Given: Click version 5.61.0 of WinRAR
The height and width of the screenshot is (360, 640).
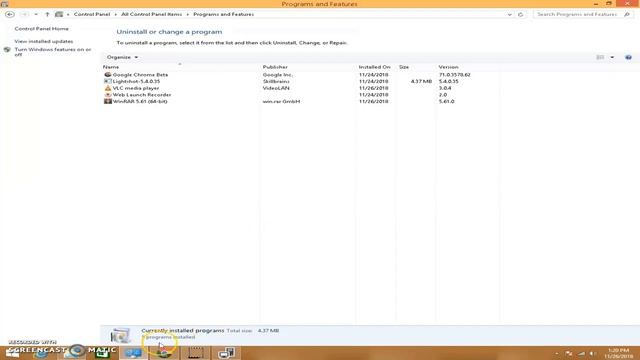Looking at the screenshot, I should tap(446, 101).
